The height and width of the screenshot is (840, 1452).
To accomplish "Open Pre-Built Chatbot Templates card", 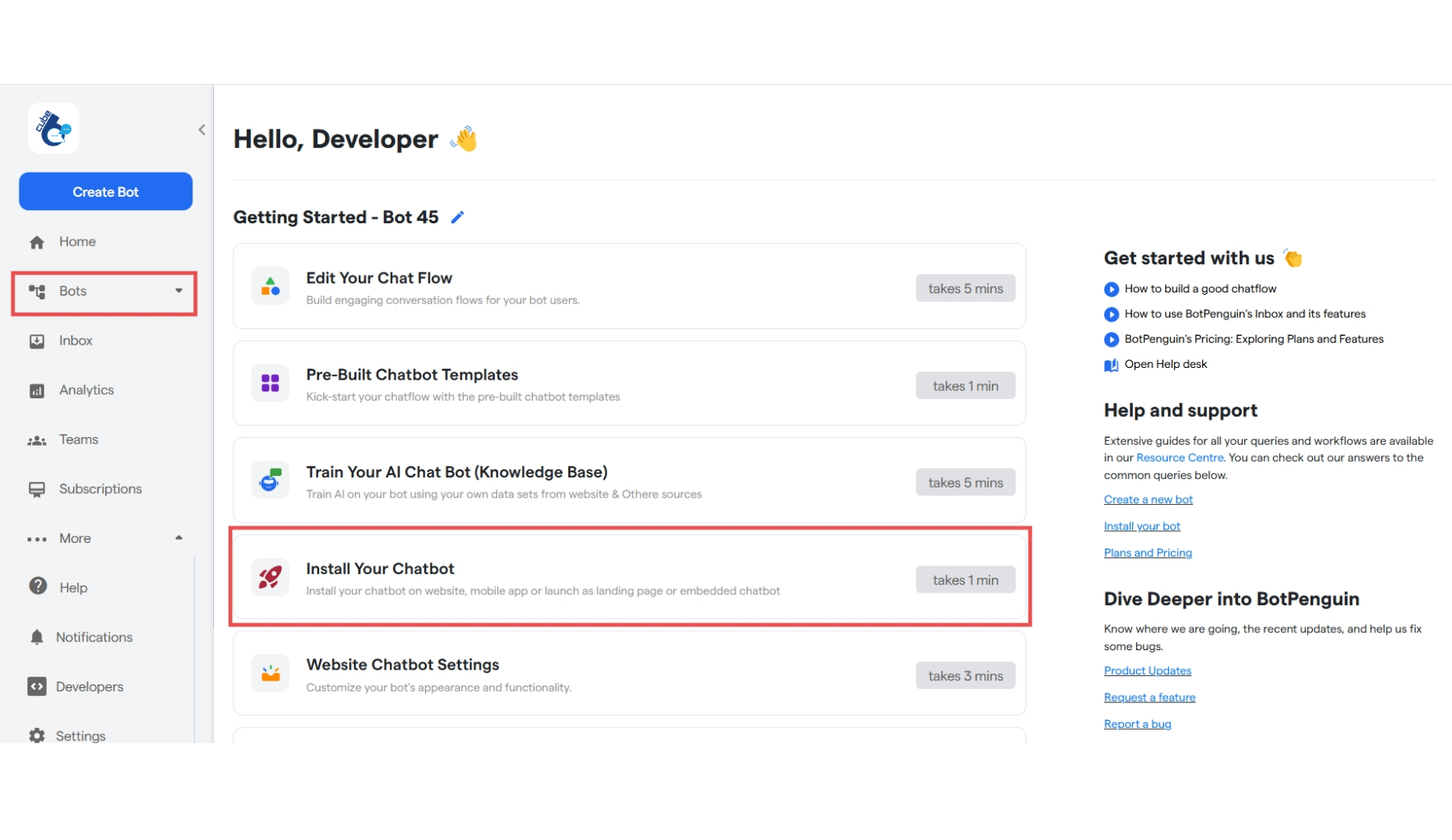I will (x=630, y=383).
